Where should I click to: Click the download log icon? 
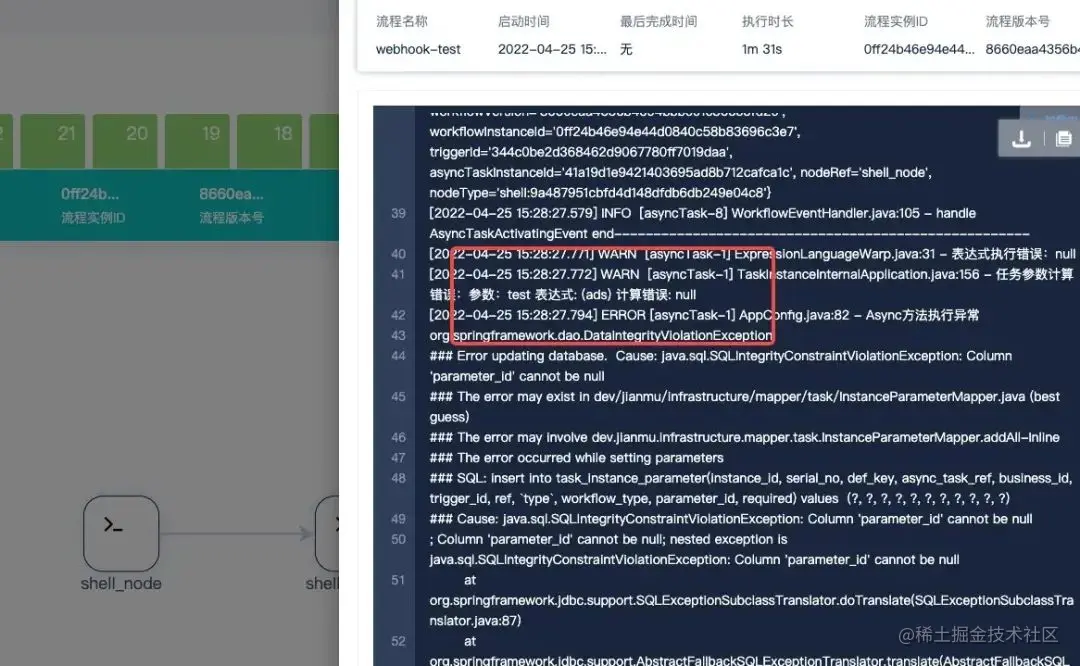tap(1020, 140)
